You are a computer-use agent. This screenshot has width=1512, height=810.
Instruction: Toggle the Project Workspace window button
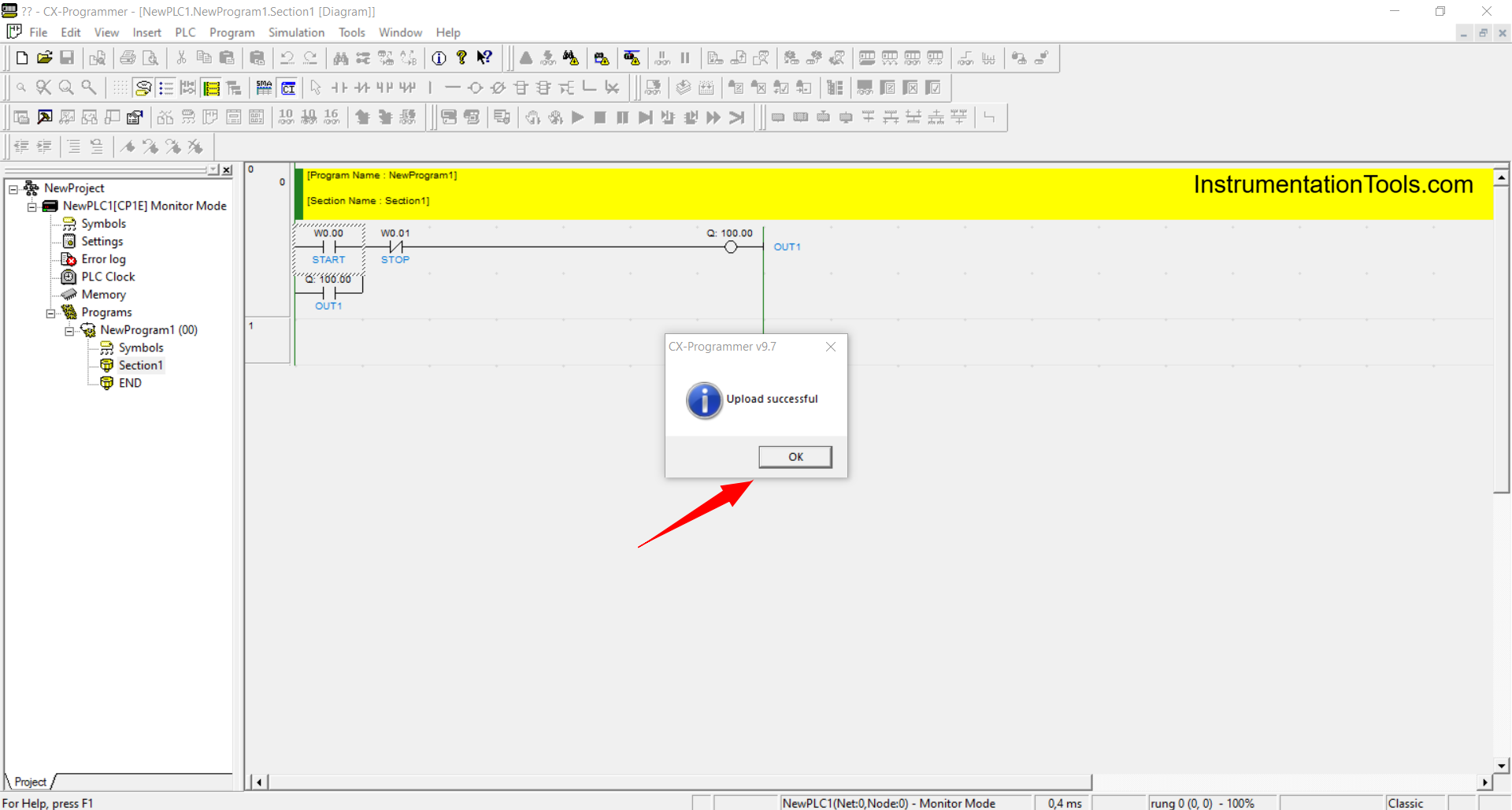21,117
